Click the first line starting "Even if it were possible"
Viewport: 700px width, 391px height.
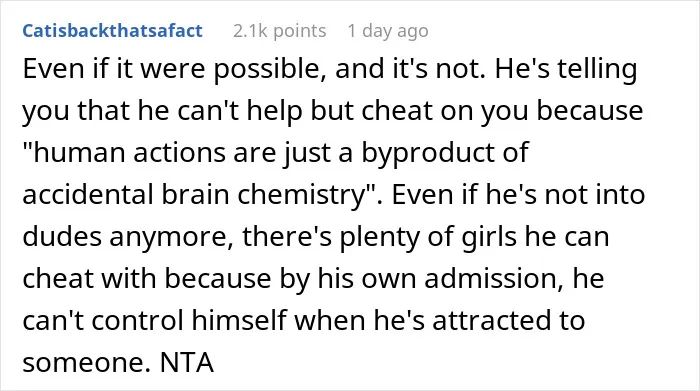point(330,69)
